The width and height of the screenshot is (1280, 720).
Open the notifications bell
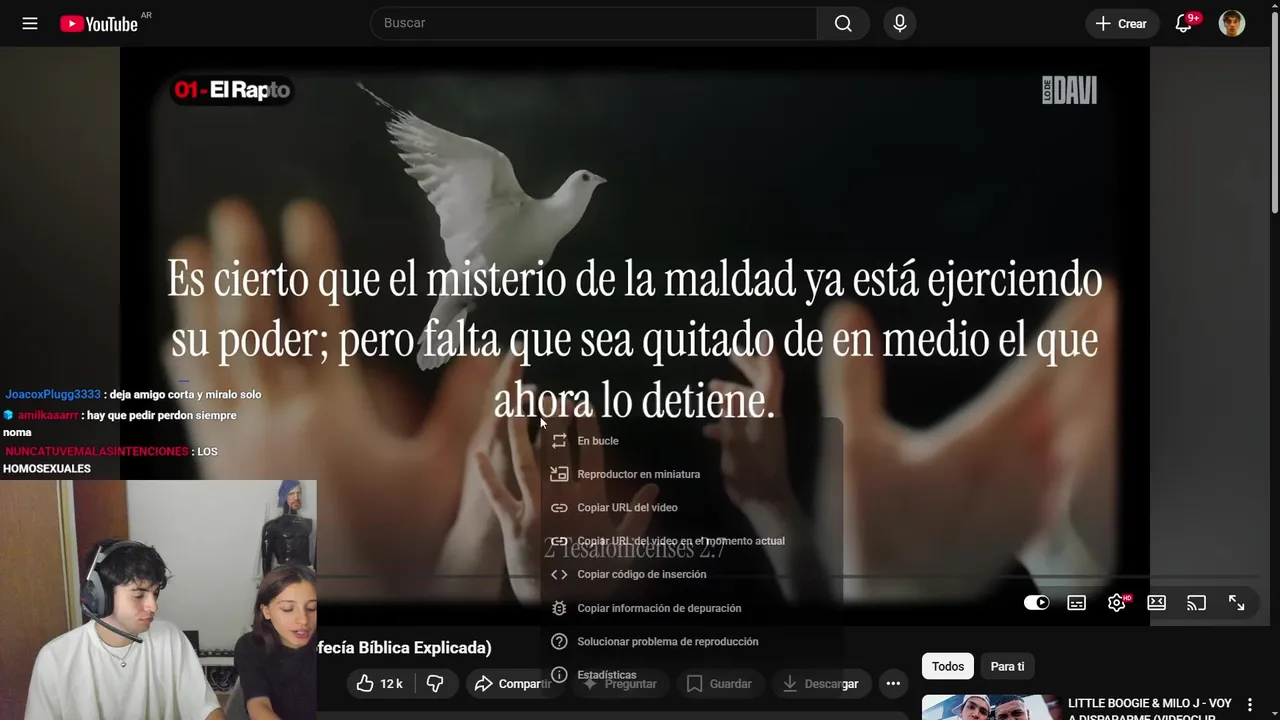coord(1184,23)
